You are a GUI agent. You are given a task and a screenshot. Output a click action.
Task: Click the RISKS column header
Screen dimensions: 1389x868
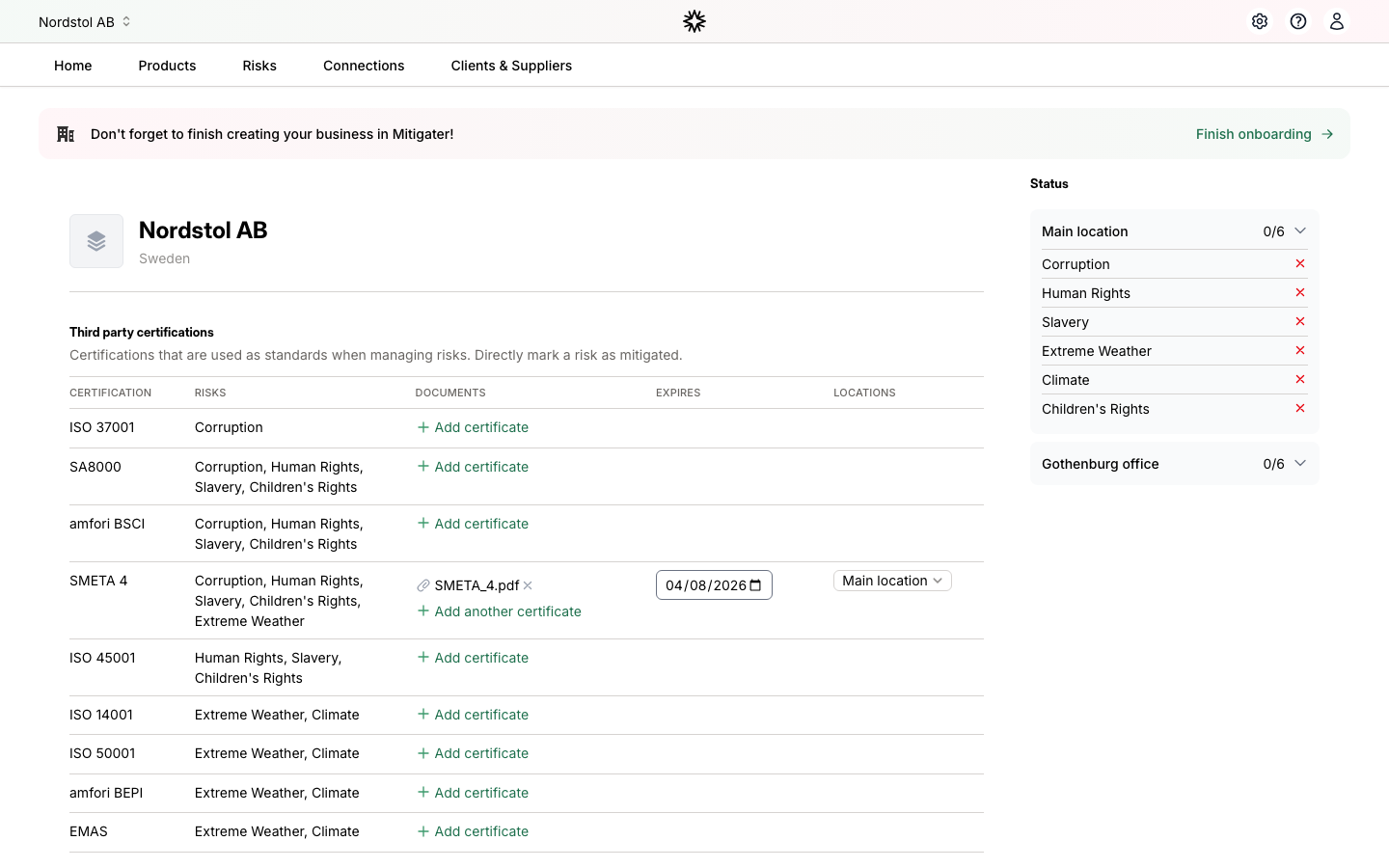click(210, 393)
